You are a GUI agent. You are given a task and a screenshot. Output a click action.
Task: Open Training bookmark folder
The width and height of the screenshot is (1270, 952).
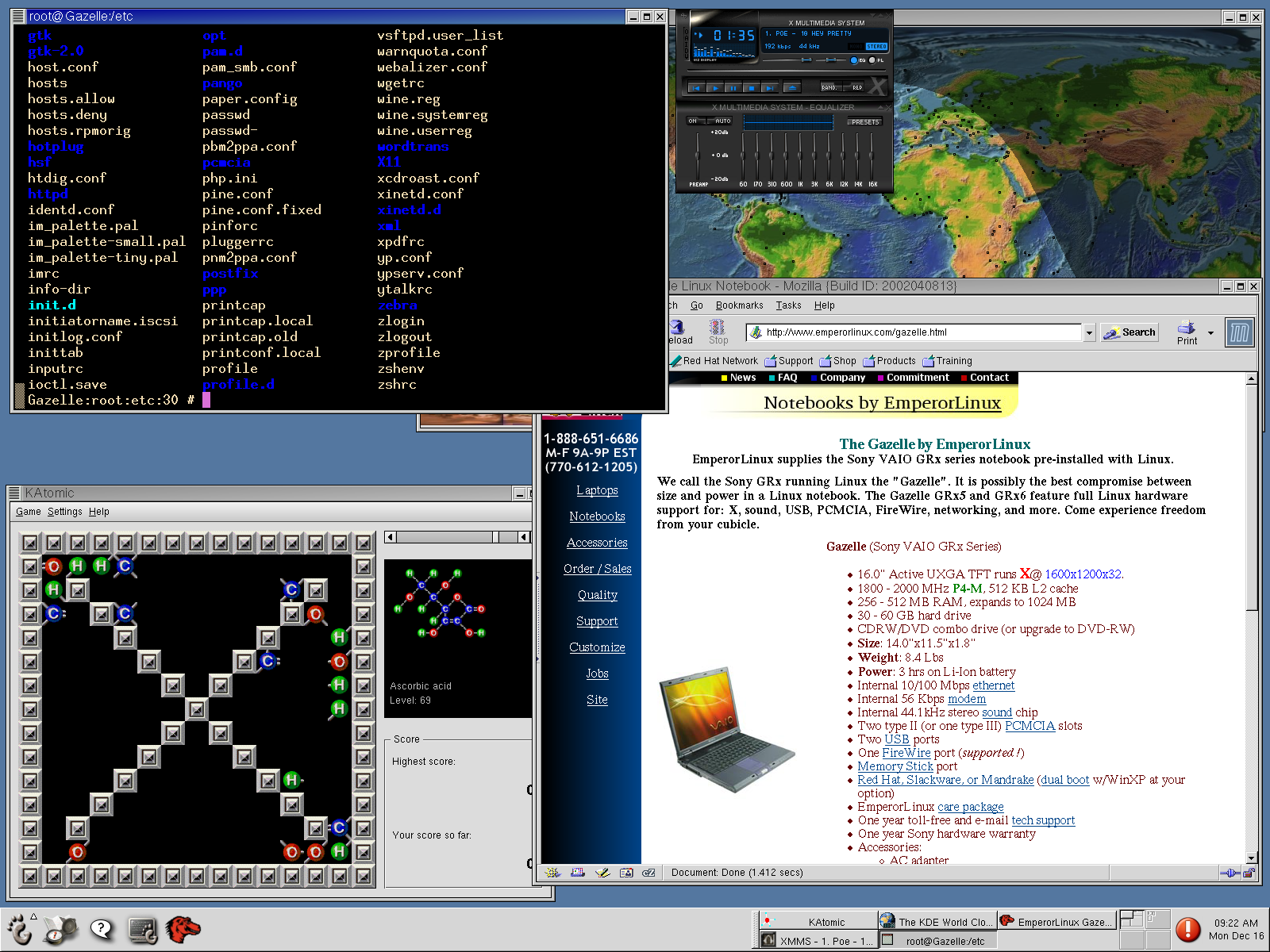948,361
